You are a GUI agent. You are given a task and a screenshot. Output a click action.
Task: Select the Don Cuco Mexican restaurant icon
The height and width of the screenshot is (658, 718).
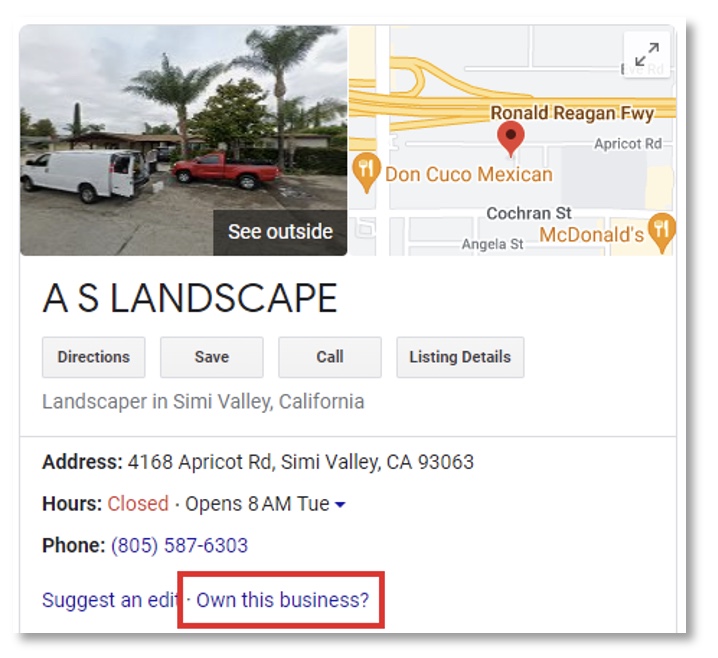pyautogui.click(x=366, y=172)
